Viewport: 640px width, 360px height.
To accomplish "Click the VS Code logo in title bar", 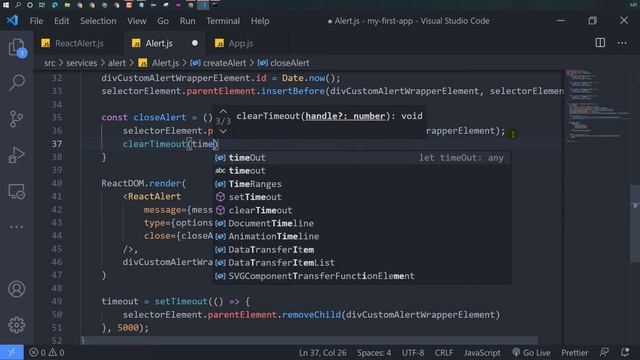I will click(12, 20).
